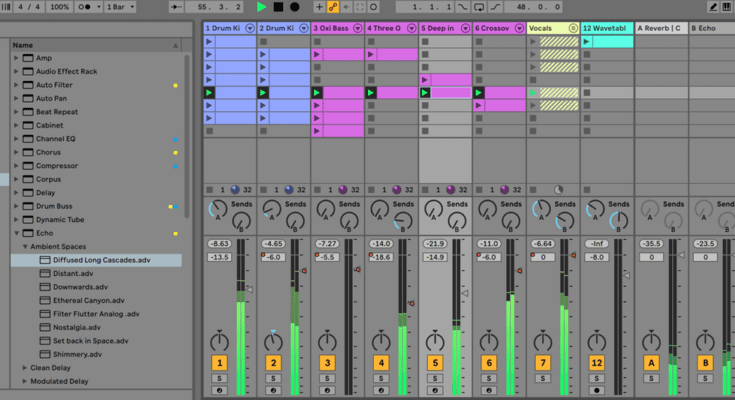
Task: Click the Return A track activator button
Action: (x=650, y=362)
